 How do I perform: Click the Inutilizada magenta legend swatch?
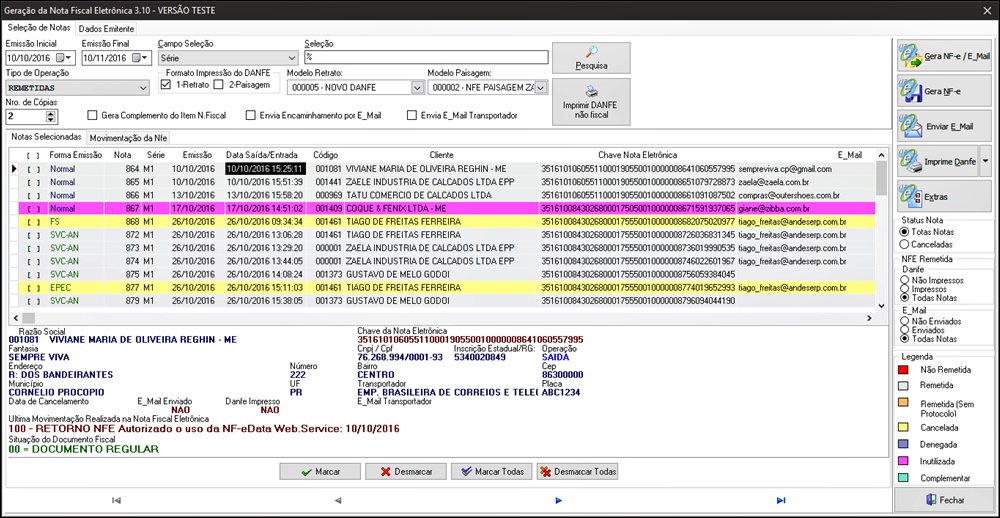pos(902,461)
